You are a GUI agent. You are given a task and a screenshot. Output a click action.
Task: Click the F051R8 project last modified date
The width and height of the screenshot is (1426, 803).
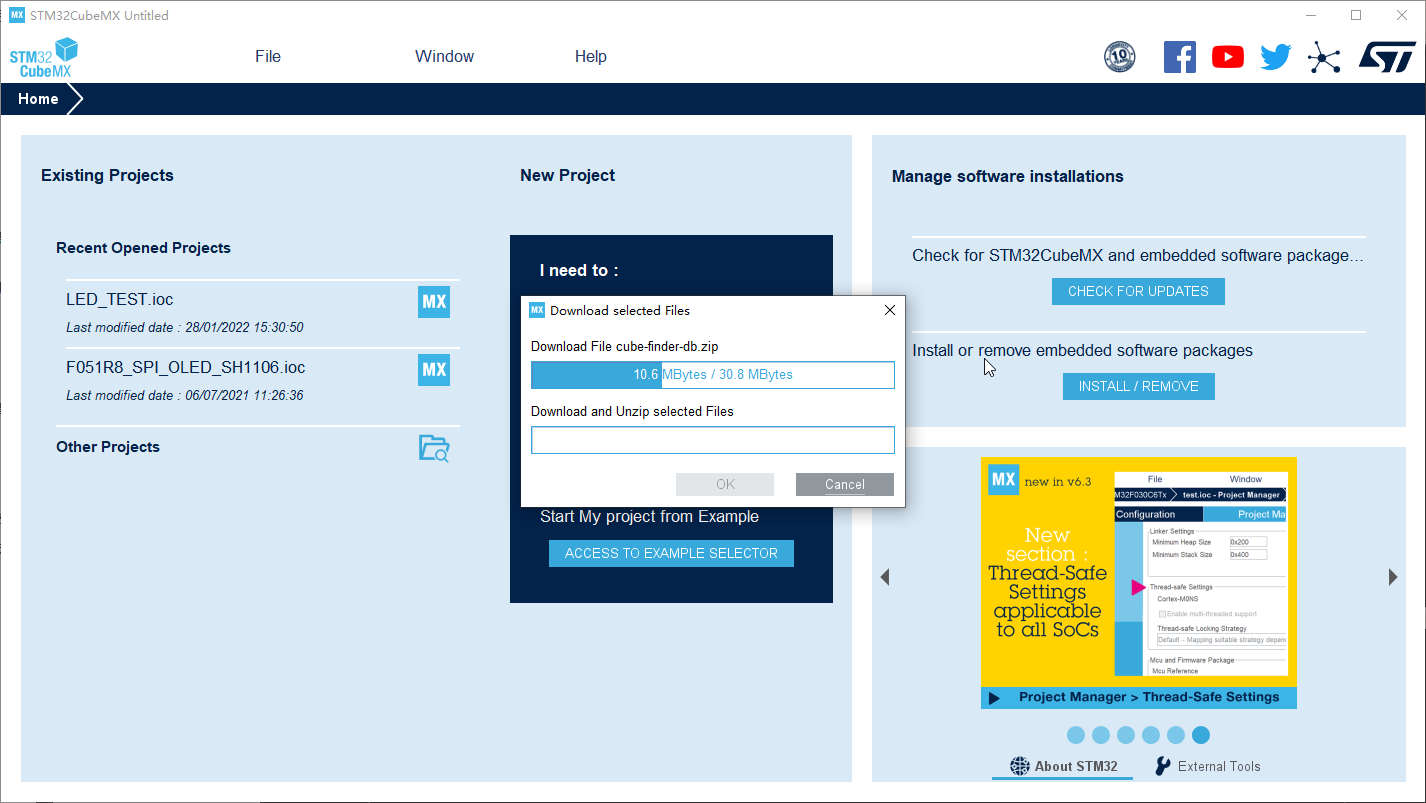coord(185,395)
